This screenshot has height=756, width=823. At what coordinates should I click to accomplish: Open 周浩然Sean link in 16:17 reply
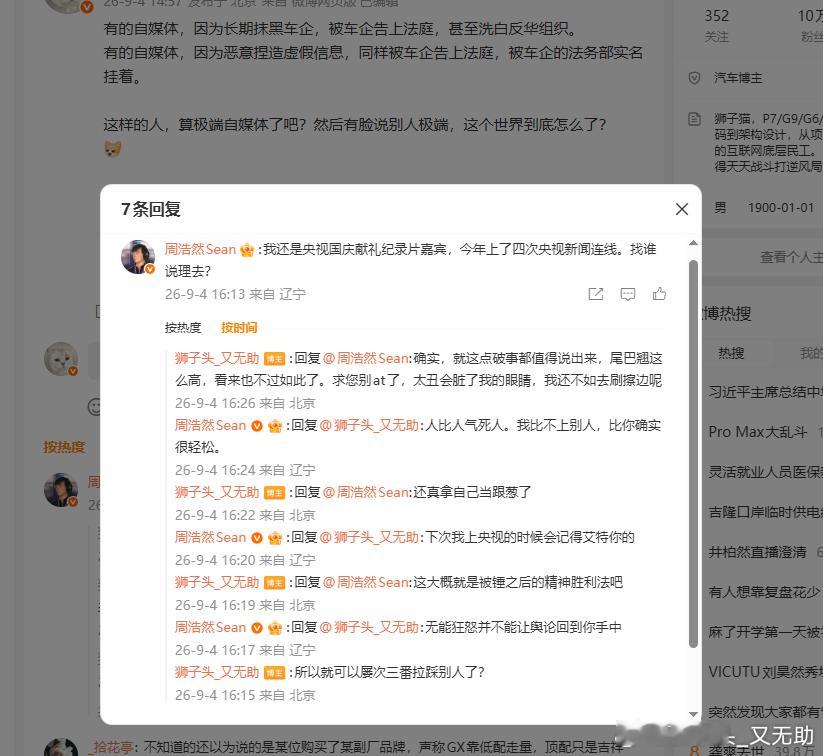210,627
